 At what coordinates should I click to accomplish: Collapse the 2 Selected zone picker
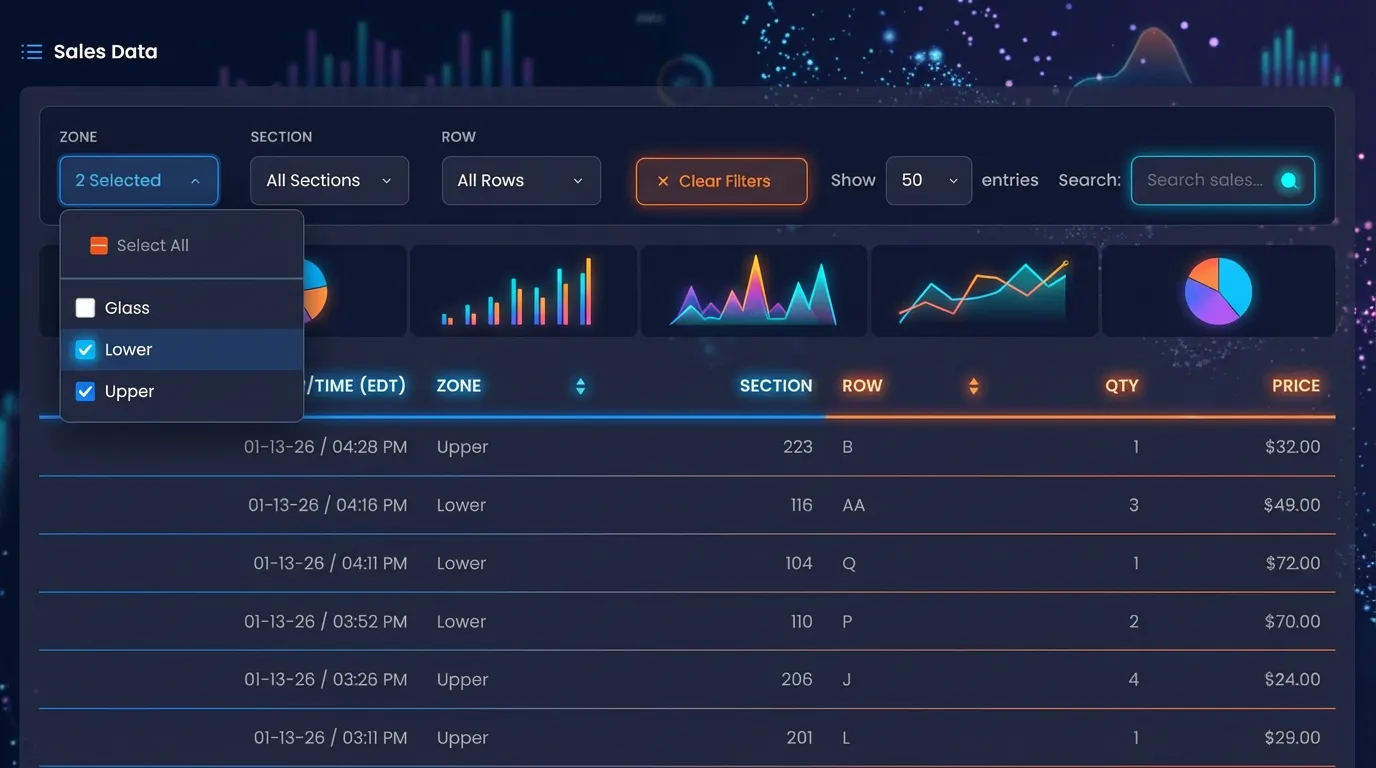[x=138, y=181]
